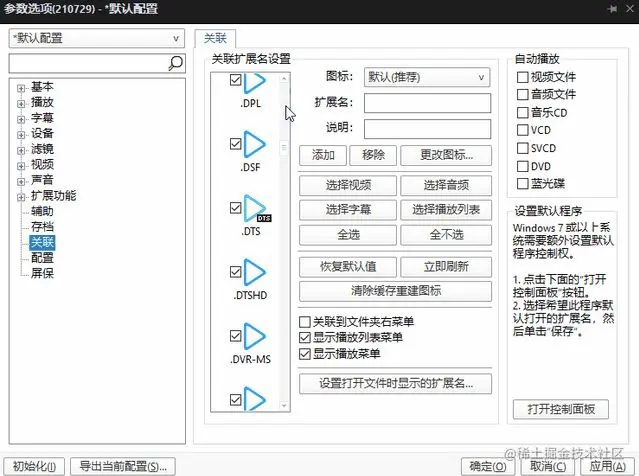Open the 默认配置 profile dropdown

point(97,38)
